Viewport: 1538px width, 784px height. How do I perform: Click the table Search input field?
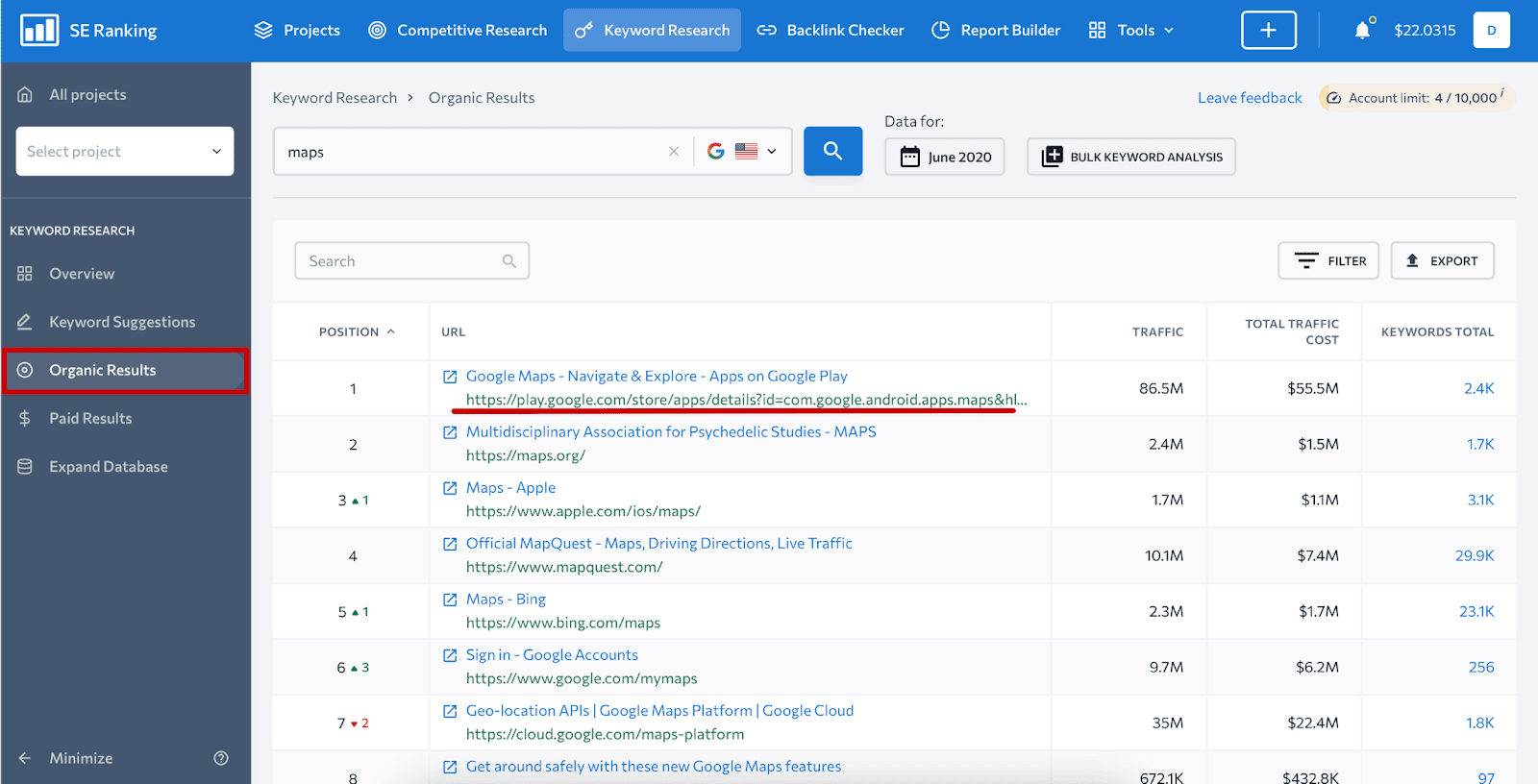411,261
